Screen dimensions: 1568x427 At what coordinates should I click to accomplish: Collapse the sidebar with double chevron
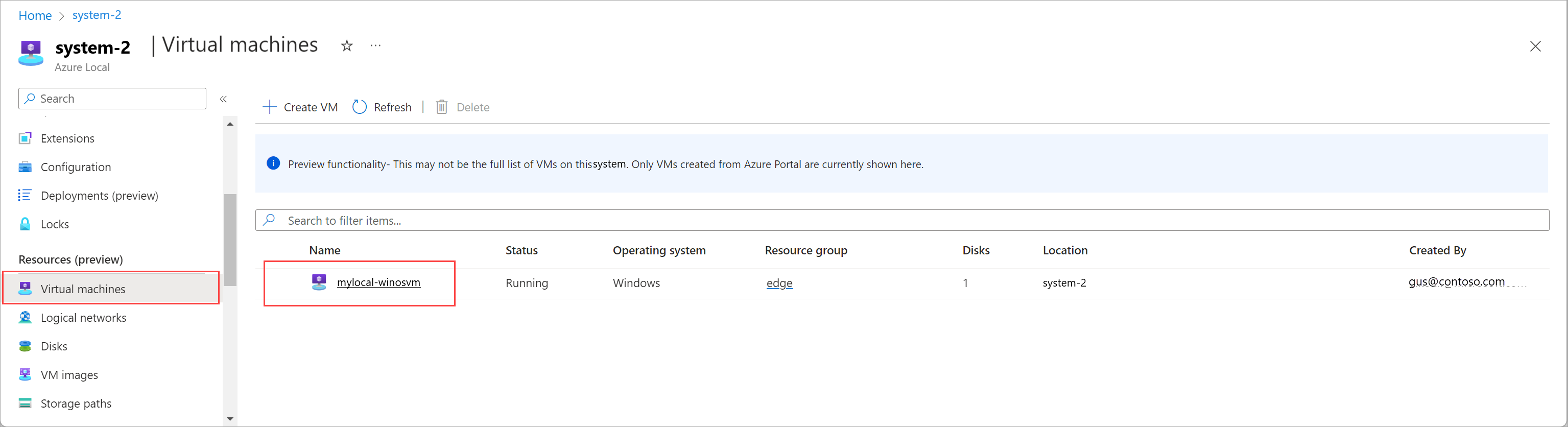point(223,99)
